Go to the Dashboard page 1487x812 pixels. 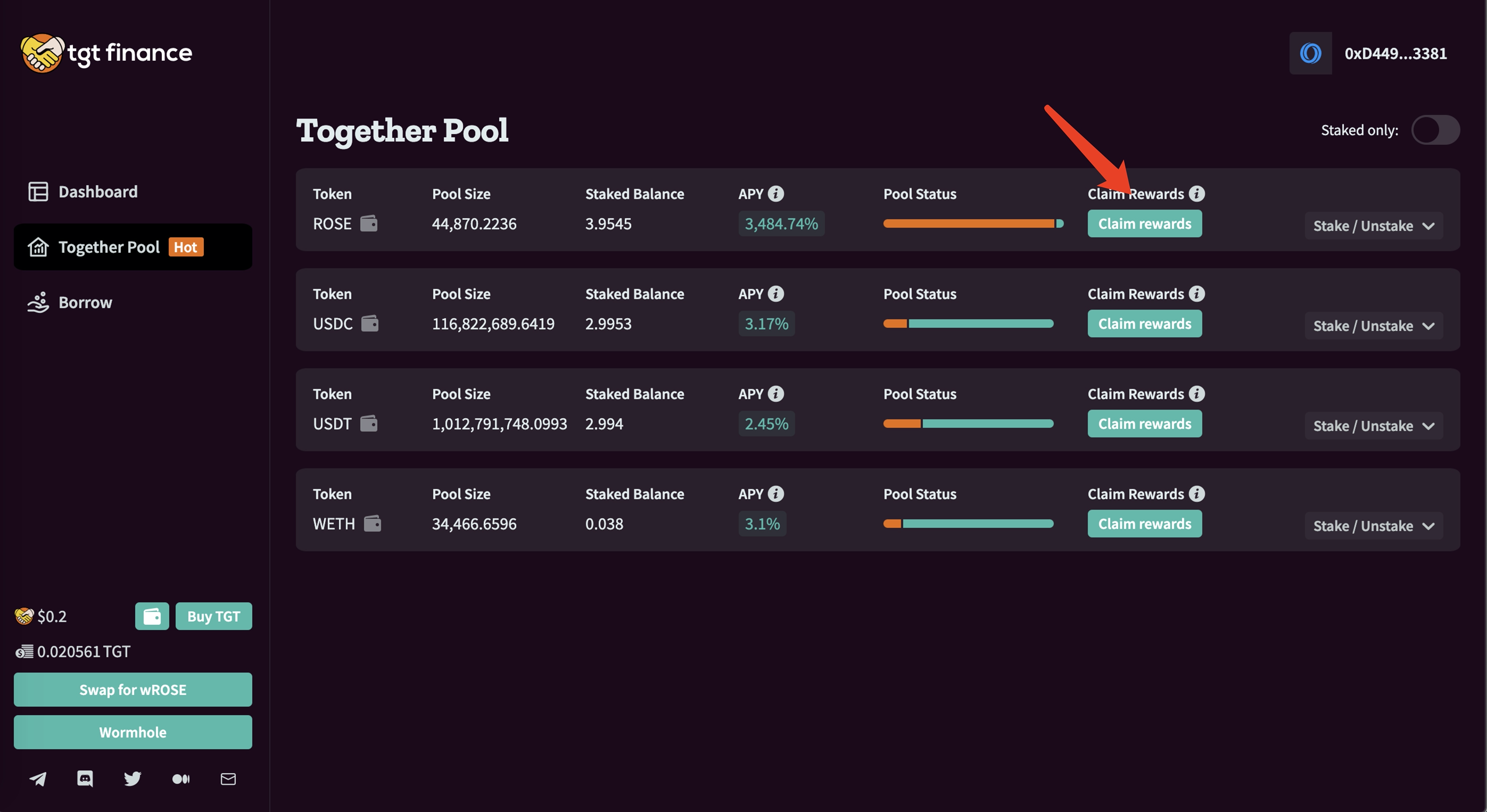pos(97,192)
